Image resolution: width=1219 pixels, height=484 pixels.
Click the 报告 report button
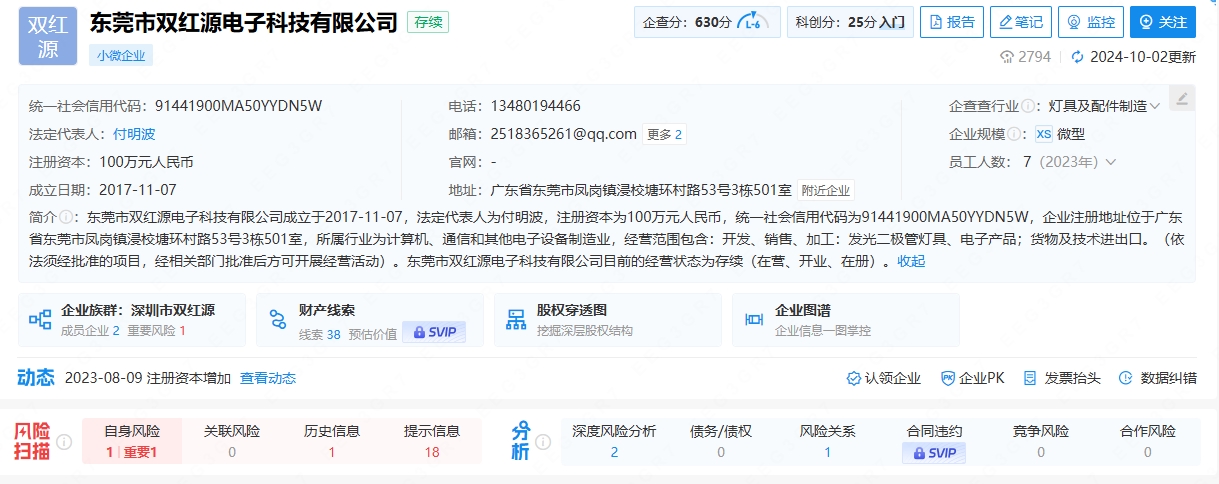pos(951,22)
